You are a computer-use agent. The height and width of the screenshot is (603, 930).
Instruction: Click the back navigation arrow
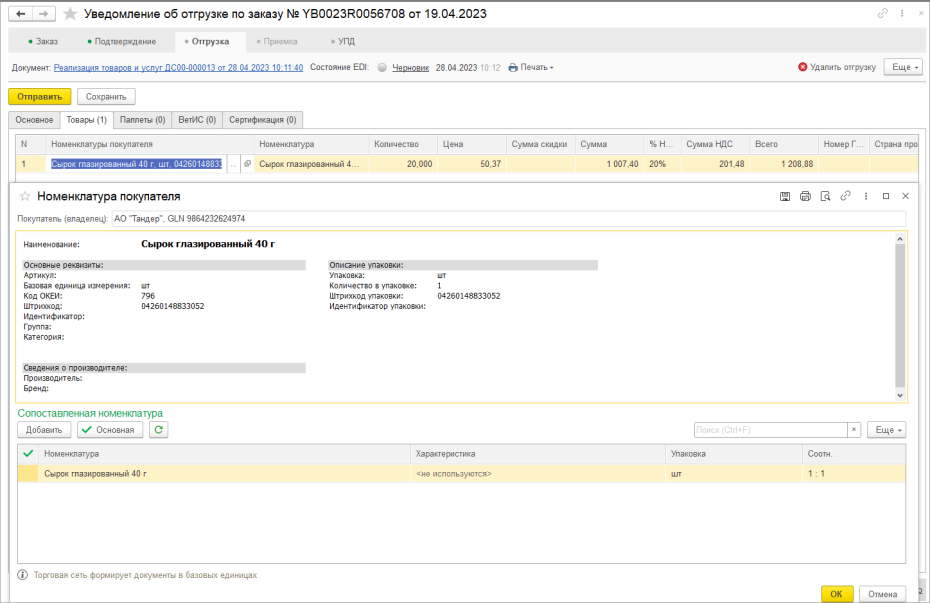[x=21, y=14]
